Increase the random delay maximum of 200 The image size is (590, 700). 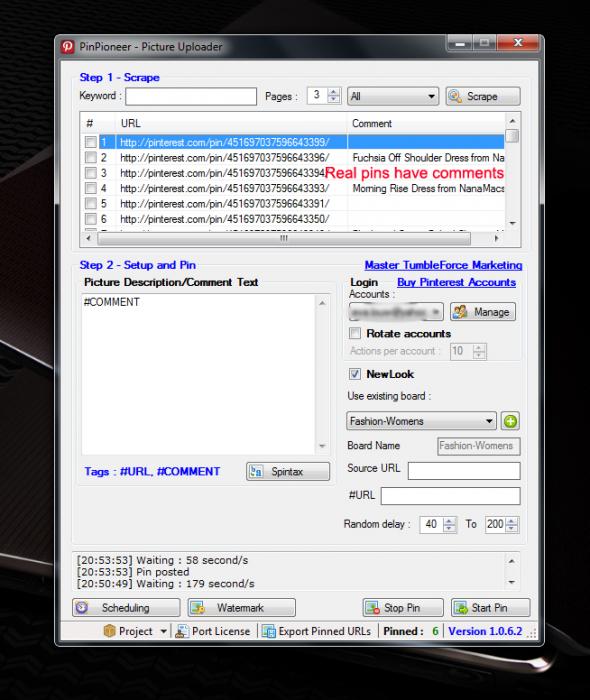pos(512,520)
